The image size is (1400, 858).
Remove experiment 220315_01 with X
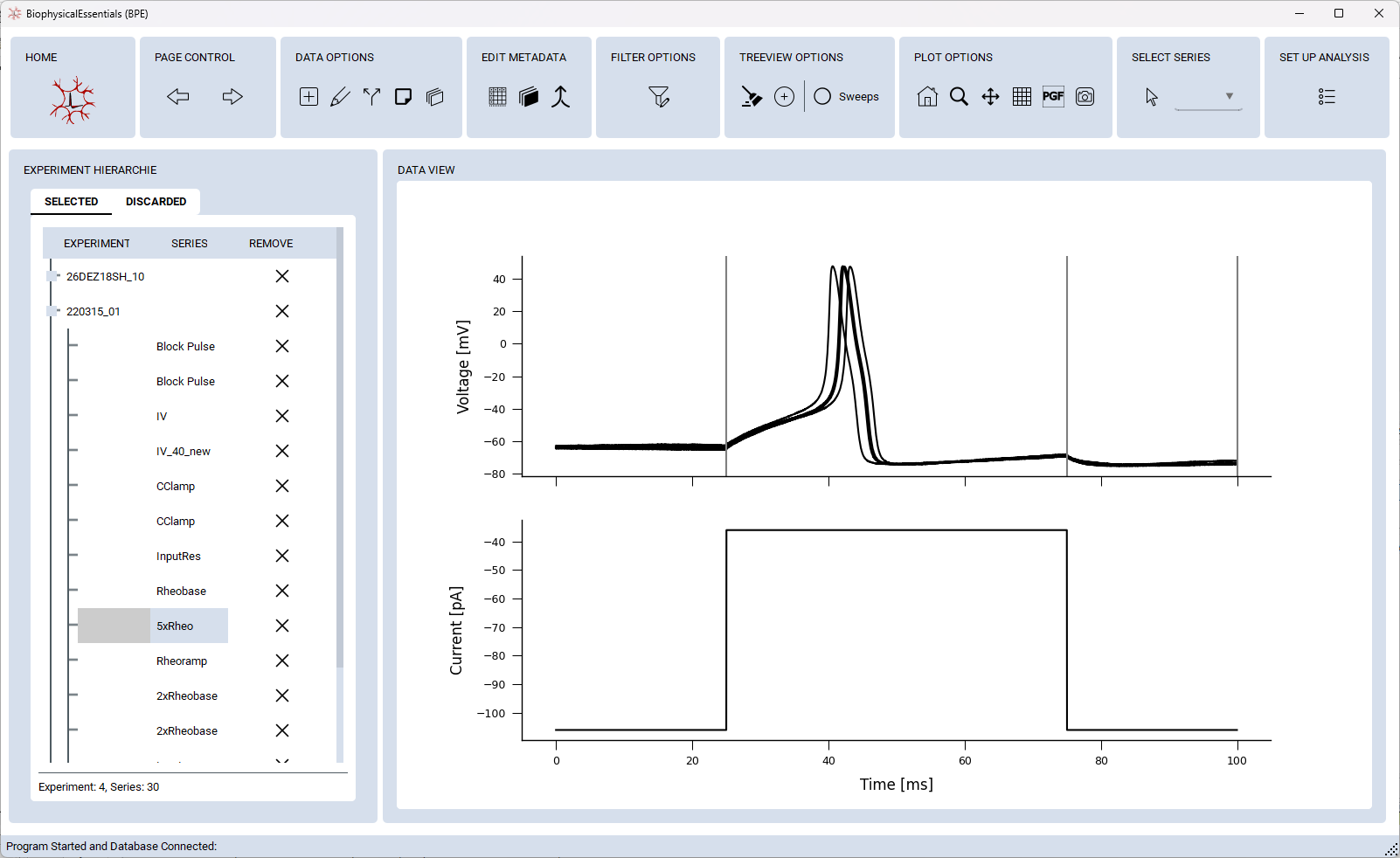click(282, 311)
